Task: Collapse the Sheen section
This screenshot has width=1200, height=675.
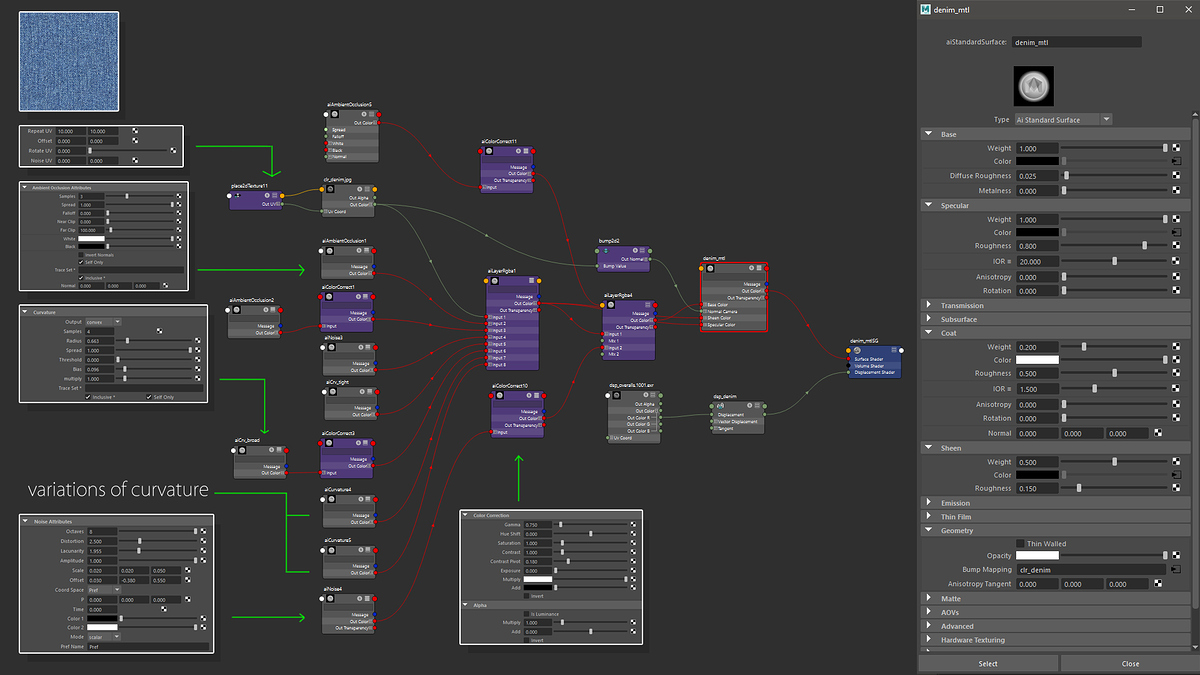Action: (929, 448)
